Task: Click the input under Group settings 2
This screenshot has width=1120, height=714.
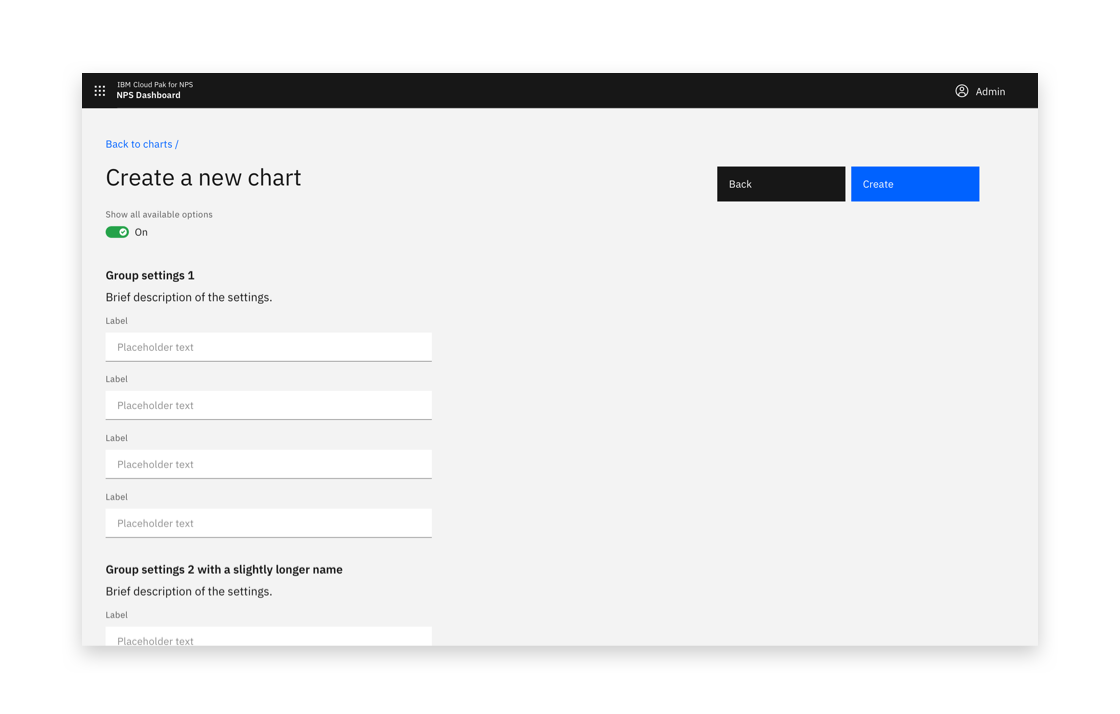Action: (x=268, y=638)
